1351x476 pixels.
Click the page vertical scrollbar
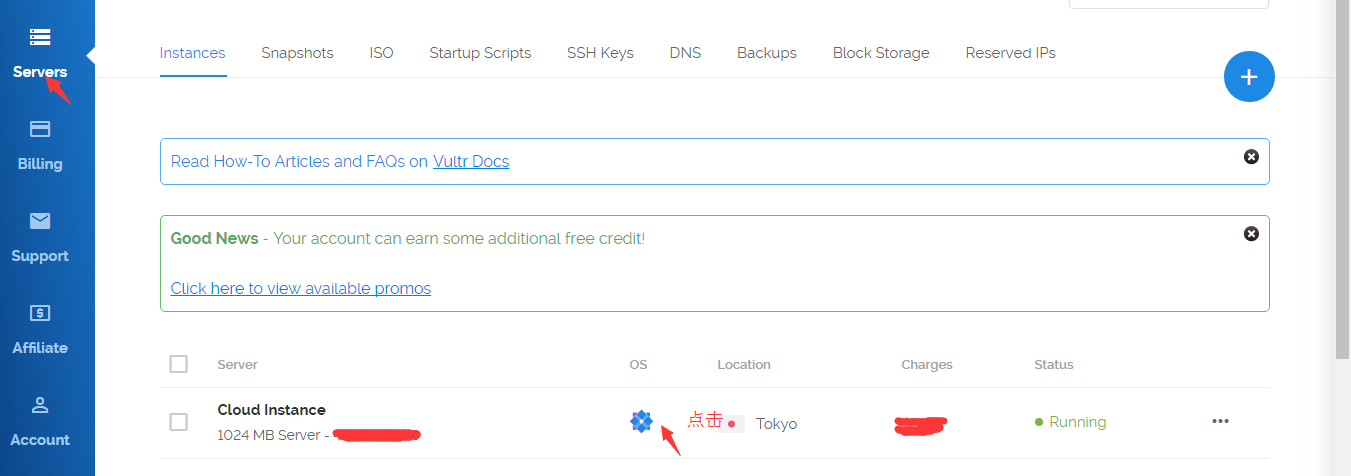click(1342, 180)
